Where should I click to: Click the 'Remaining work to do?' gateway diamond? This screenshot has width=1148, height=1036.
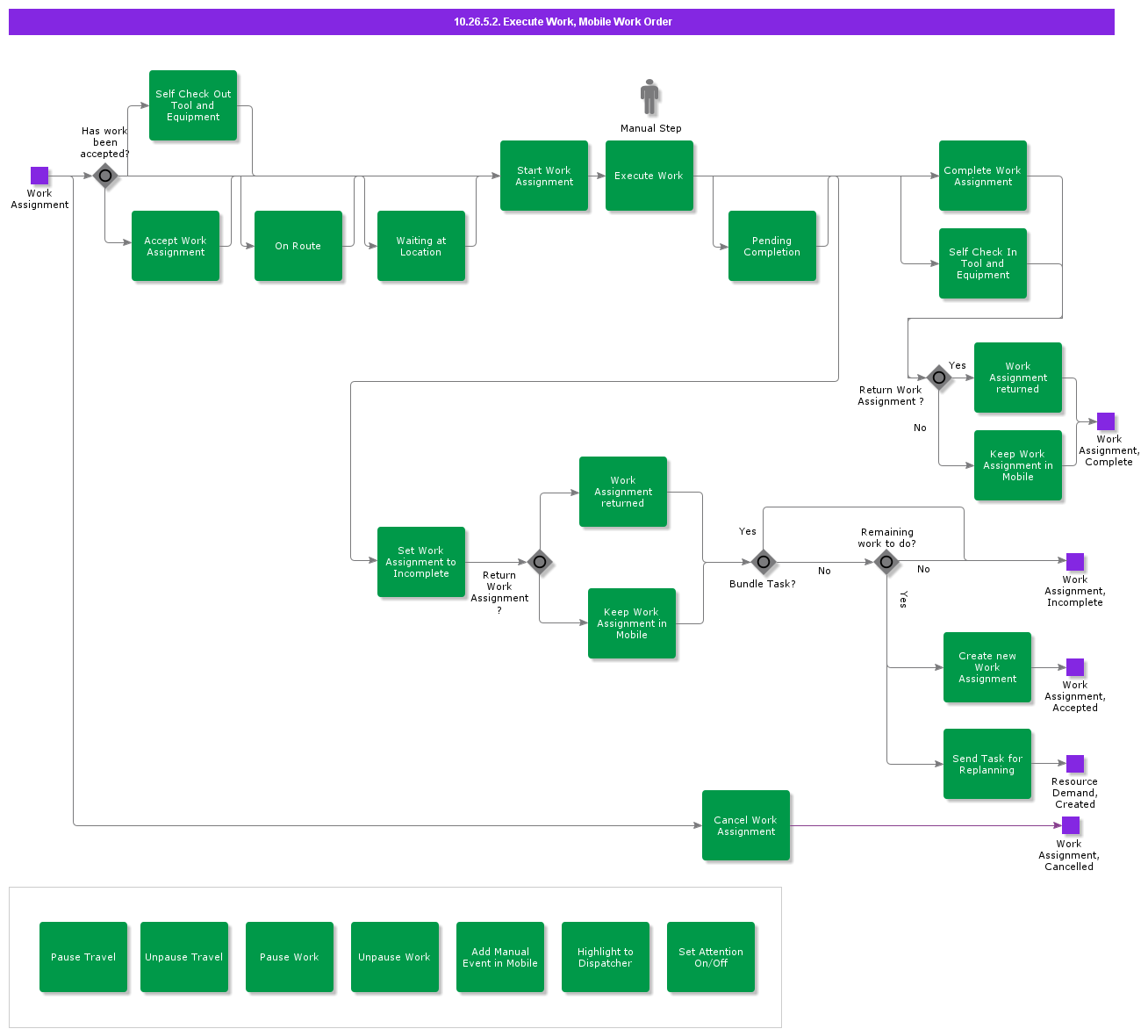click(886, 562)
